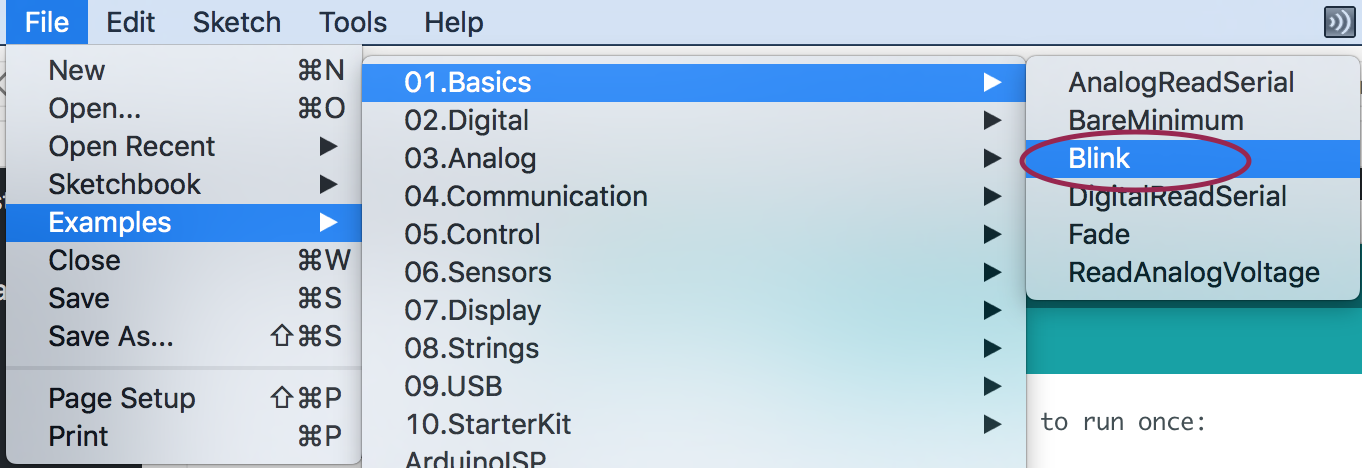
Task: Open the Sketch menu
Action: pyautogui.click(x=237, y=22)
